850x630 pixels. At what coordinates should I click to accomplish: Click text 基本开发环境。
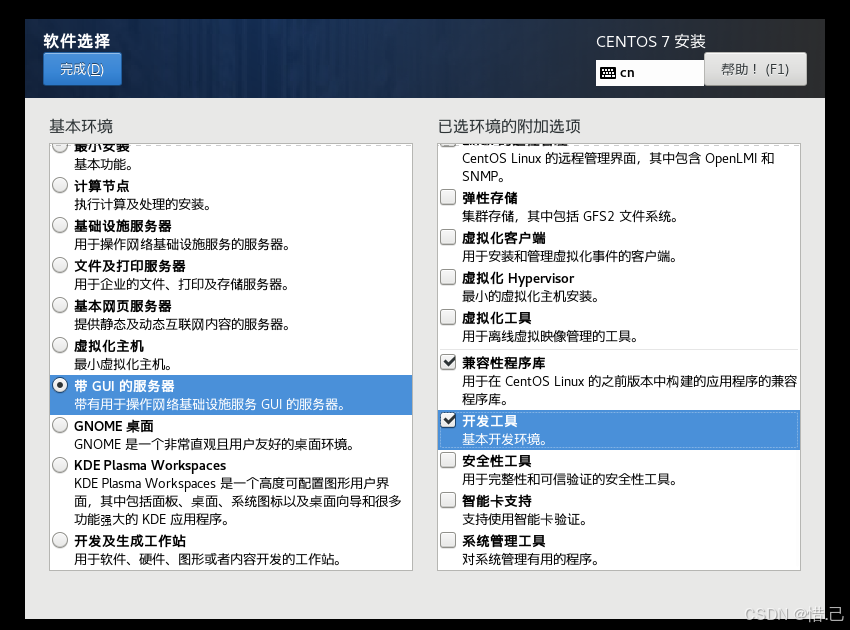coord(504,439)
